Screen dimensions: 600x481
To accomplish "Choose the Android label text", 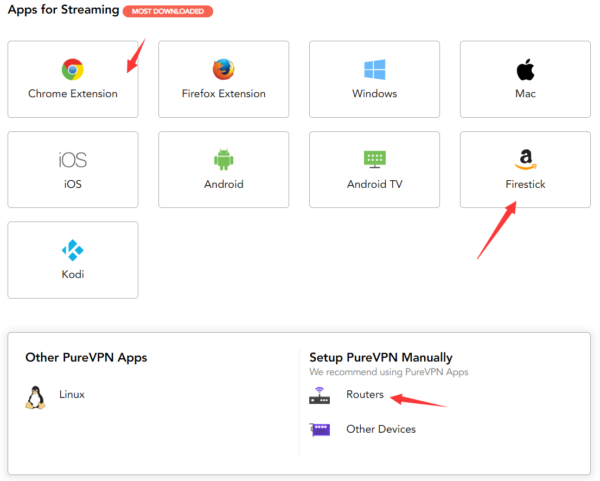I will pos(223,184).
